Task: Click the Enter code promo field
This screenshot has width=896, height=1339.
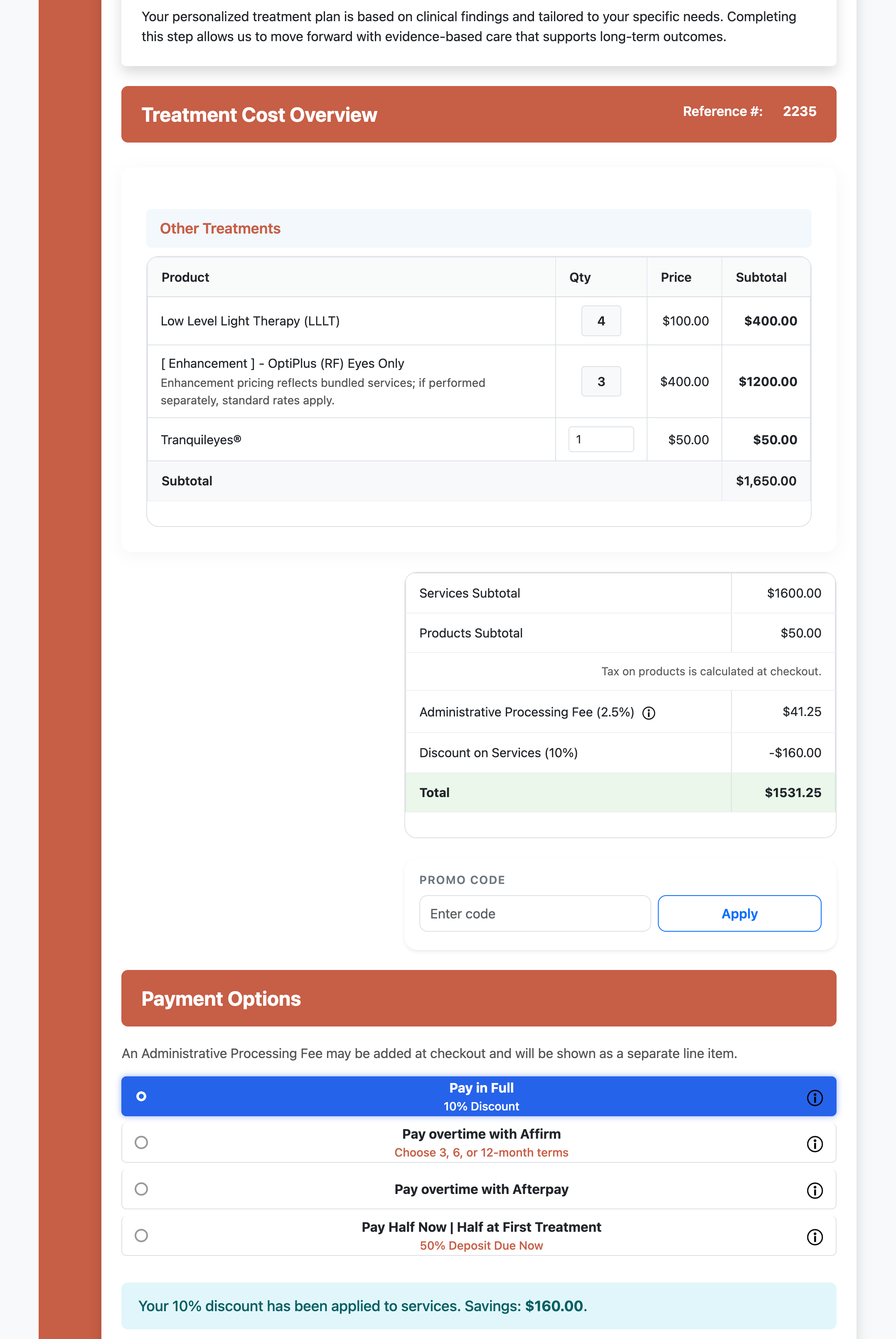Action: pos(535,913)
